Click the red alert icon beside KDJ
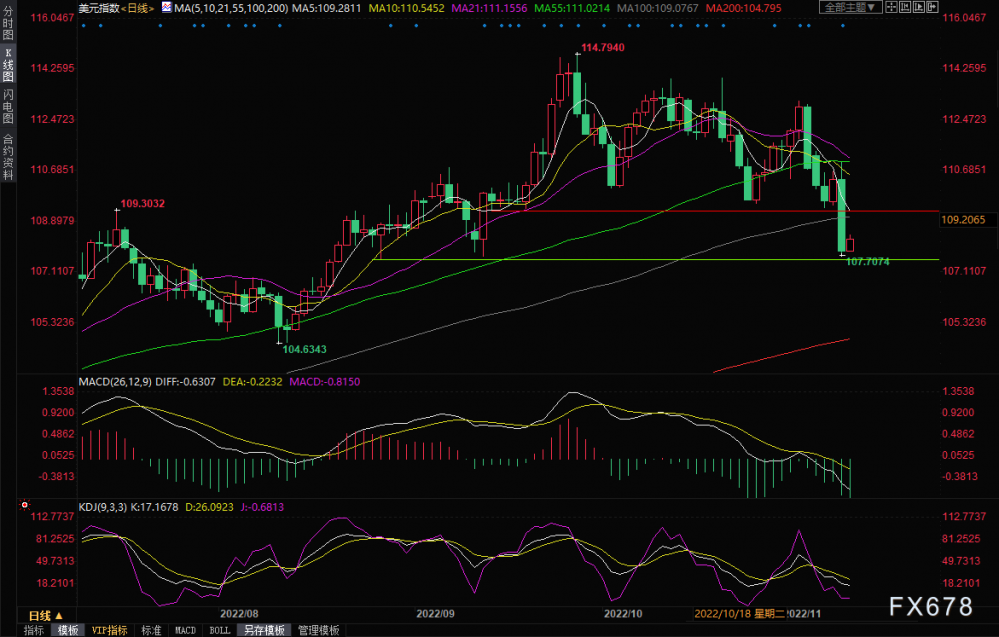 pyautogui.click(x=24, y=505)
